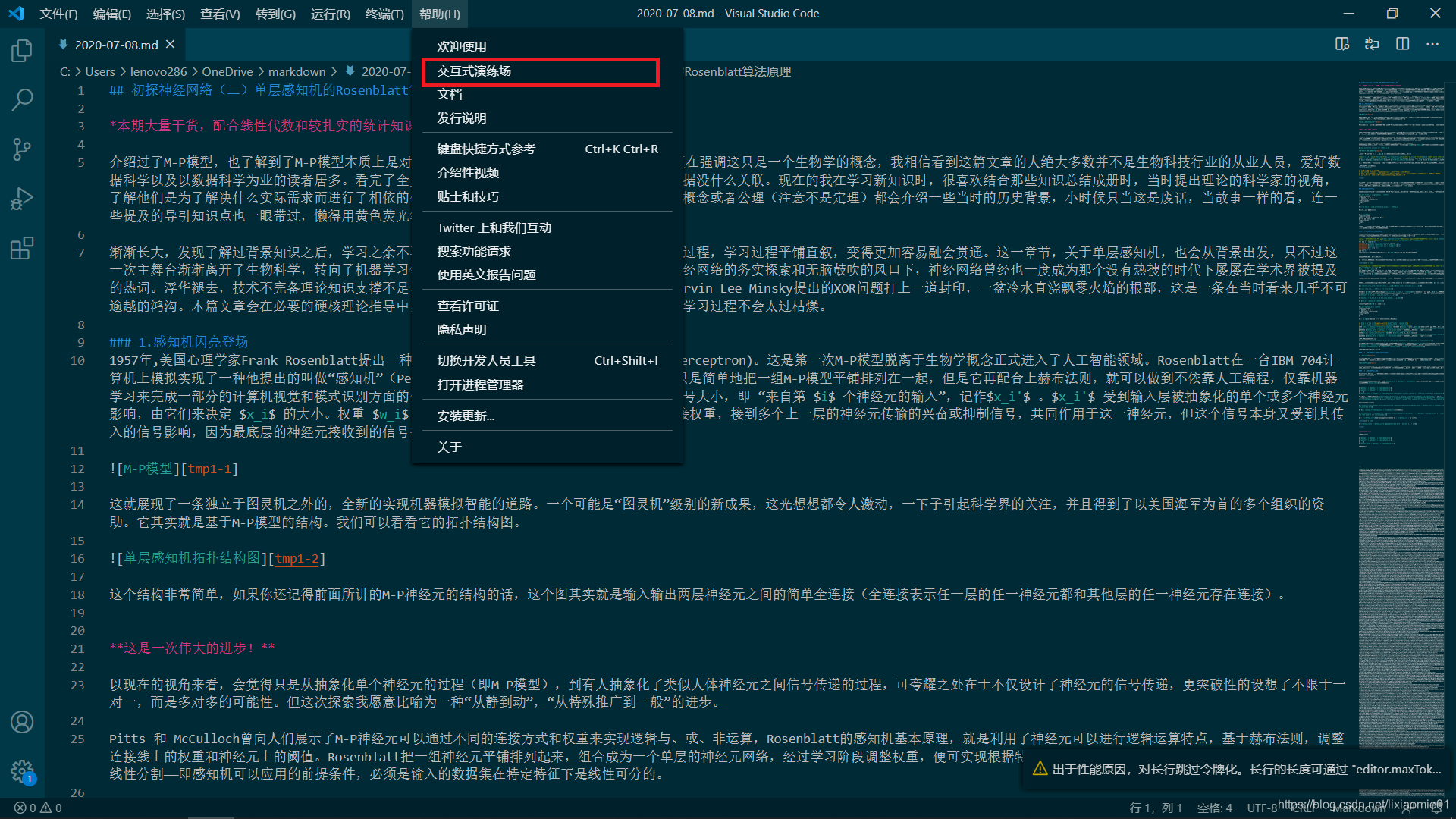Toggle word wrap editor icon
The width and height of the screenshot is (1456, 819).
(1372, 44)
